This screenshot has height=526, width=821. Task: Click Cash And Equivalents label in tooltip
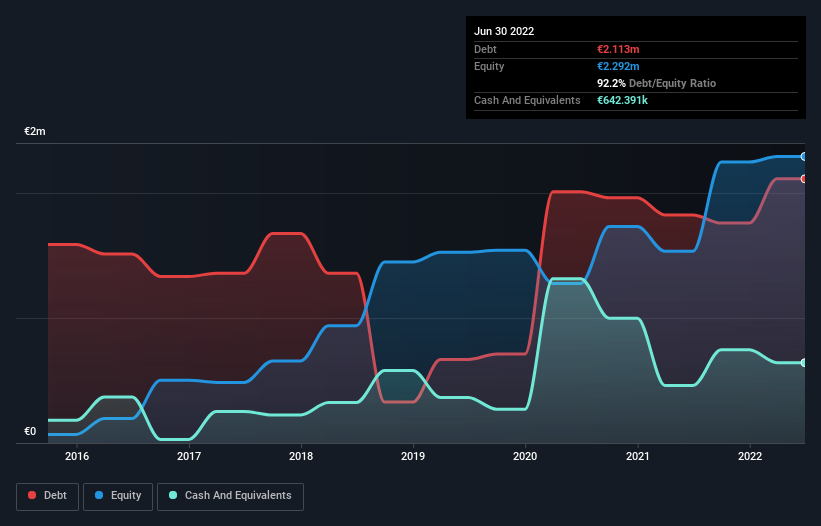click(x=527, y=100)
